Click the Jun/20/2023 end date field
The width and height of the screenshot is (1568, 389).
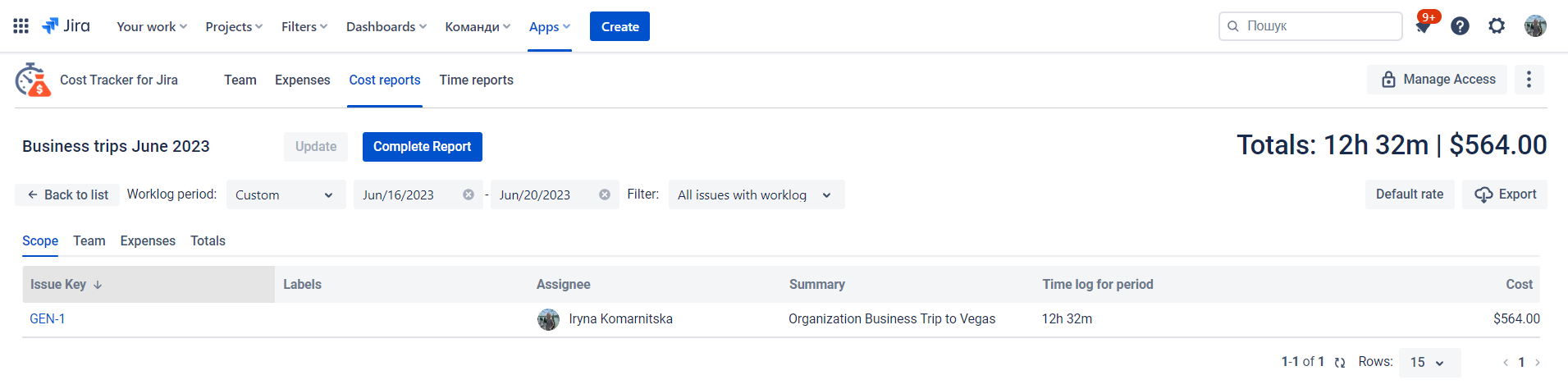coord(555,194)
